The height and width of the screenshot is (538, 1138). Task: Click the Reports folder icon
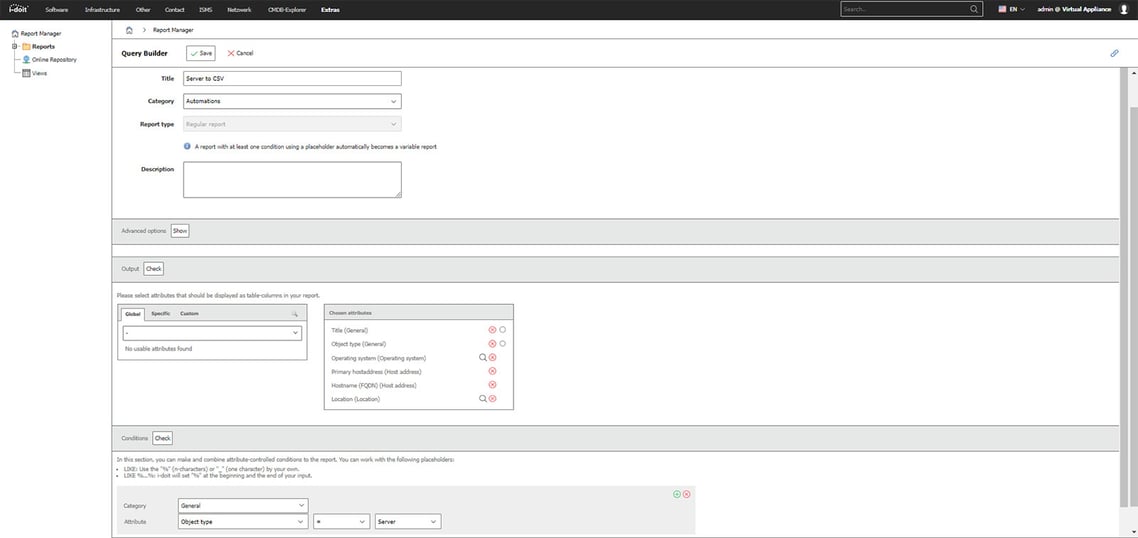pos(26,46)
